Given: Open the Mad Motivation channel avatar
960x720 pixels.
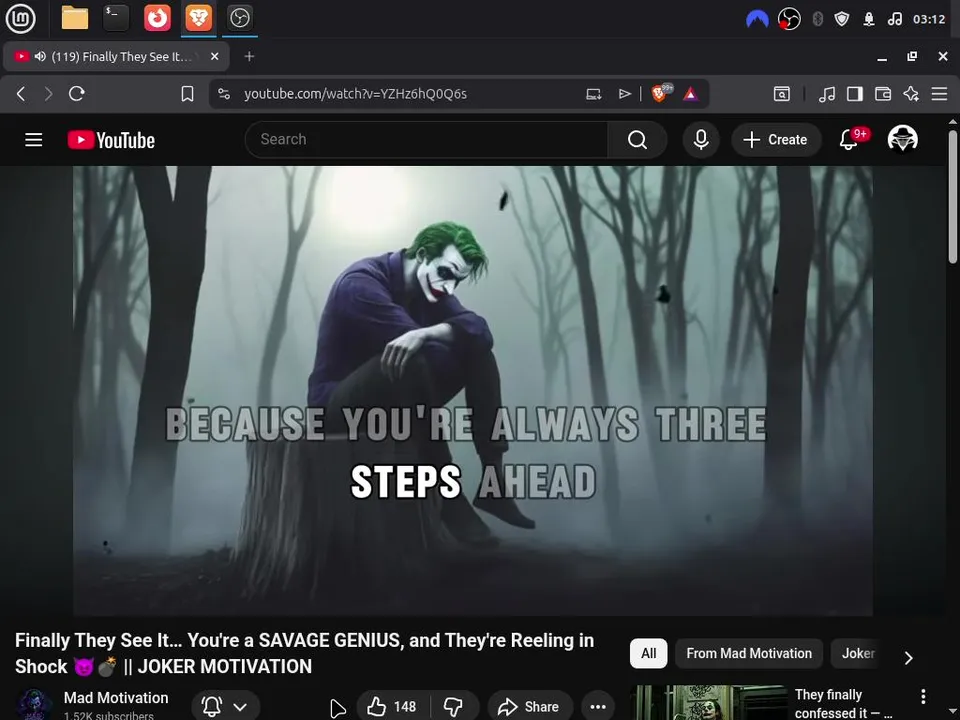Looking at the screenshot, I should click(x=34, y=705).
